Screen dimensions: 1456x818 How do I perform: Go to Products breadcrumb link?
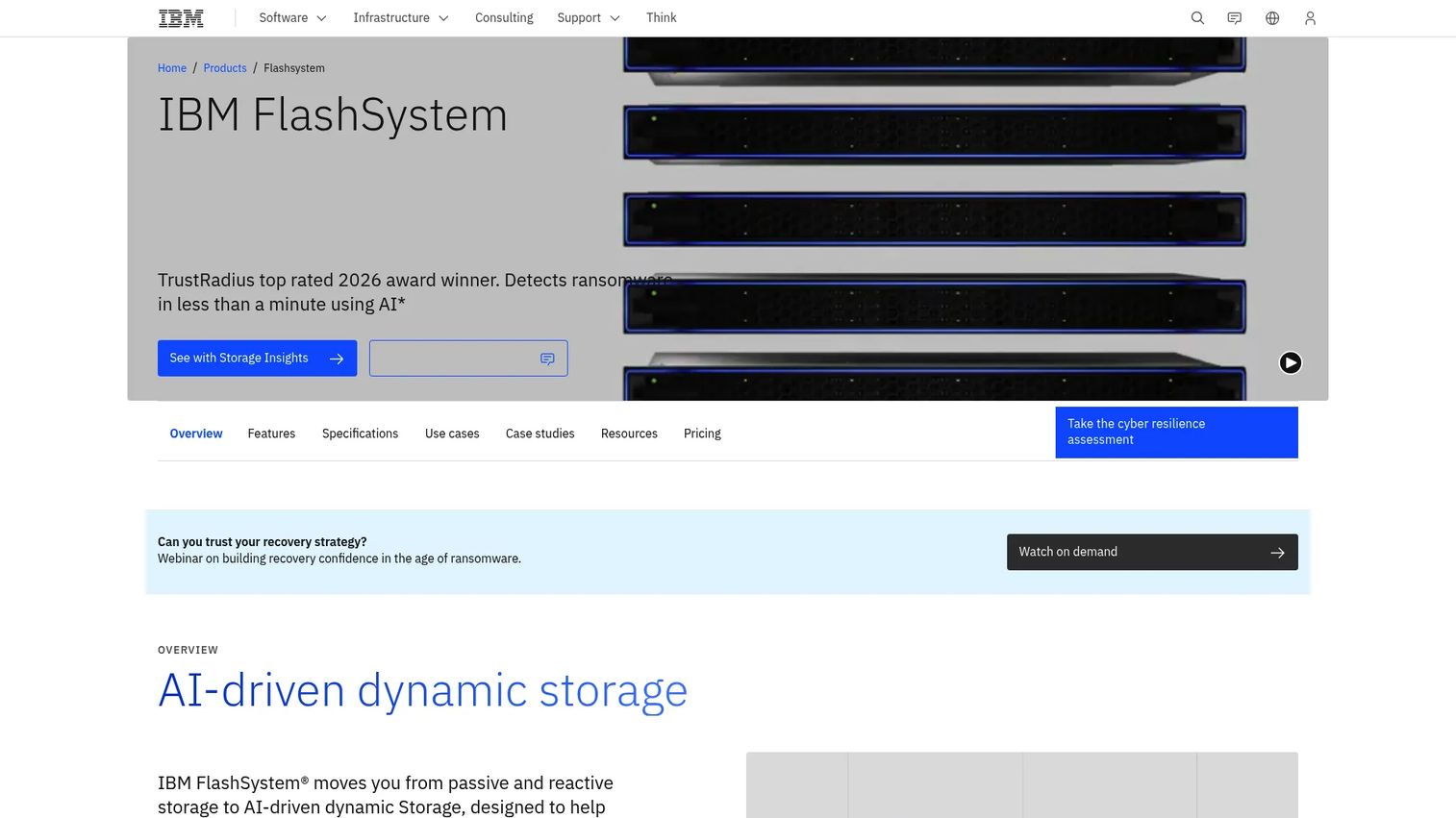tap(225, 68)
